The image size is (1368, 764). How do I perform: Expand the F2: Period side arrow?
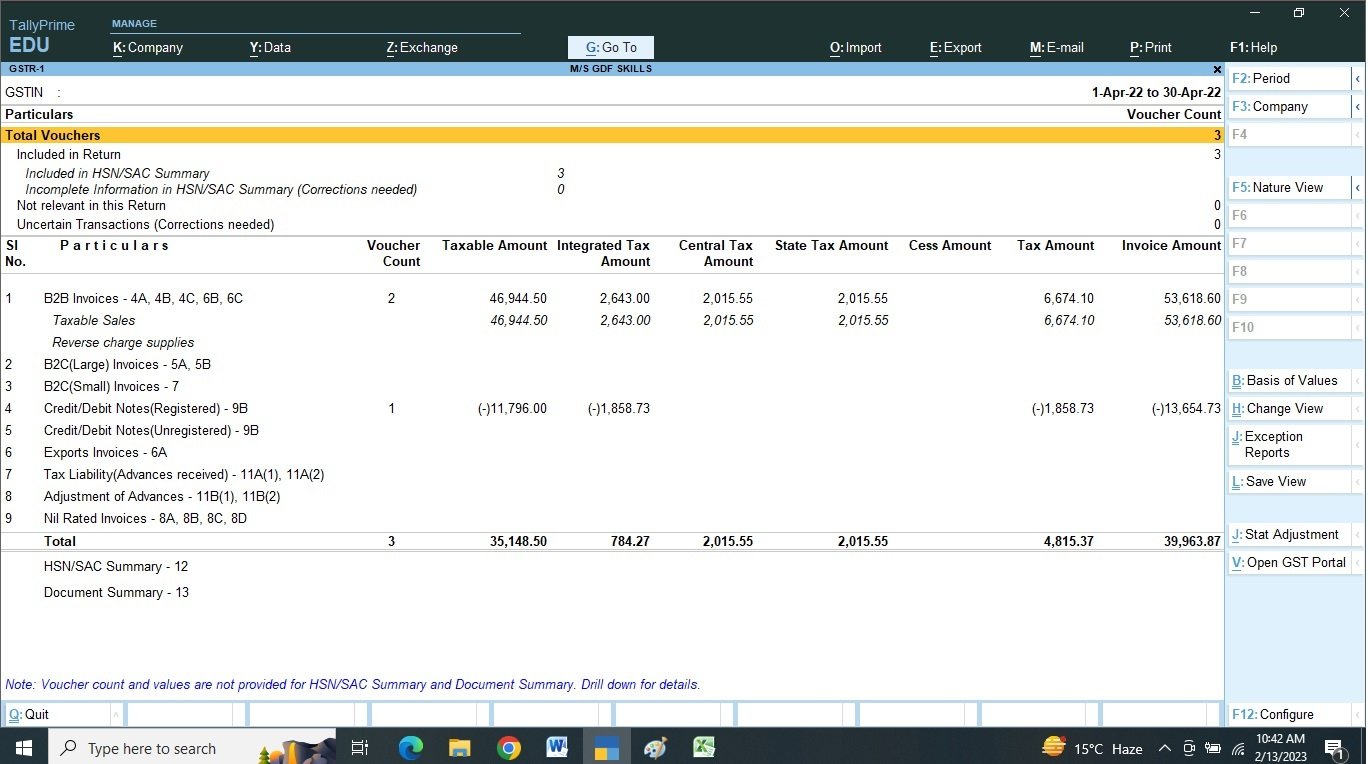[x=1358, y=78]
